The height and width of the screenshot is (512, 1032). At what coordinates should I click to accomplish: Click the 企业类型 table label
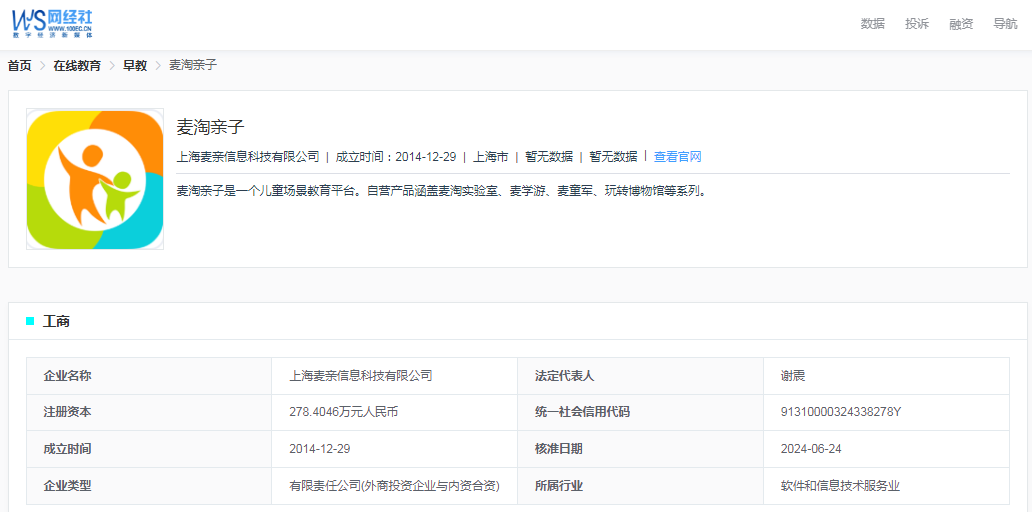pos(67,486)
